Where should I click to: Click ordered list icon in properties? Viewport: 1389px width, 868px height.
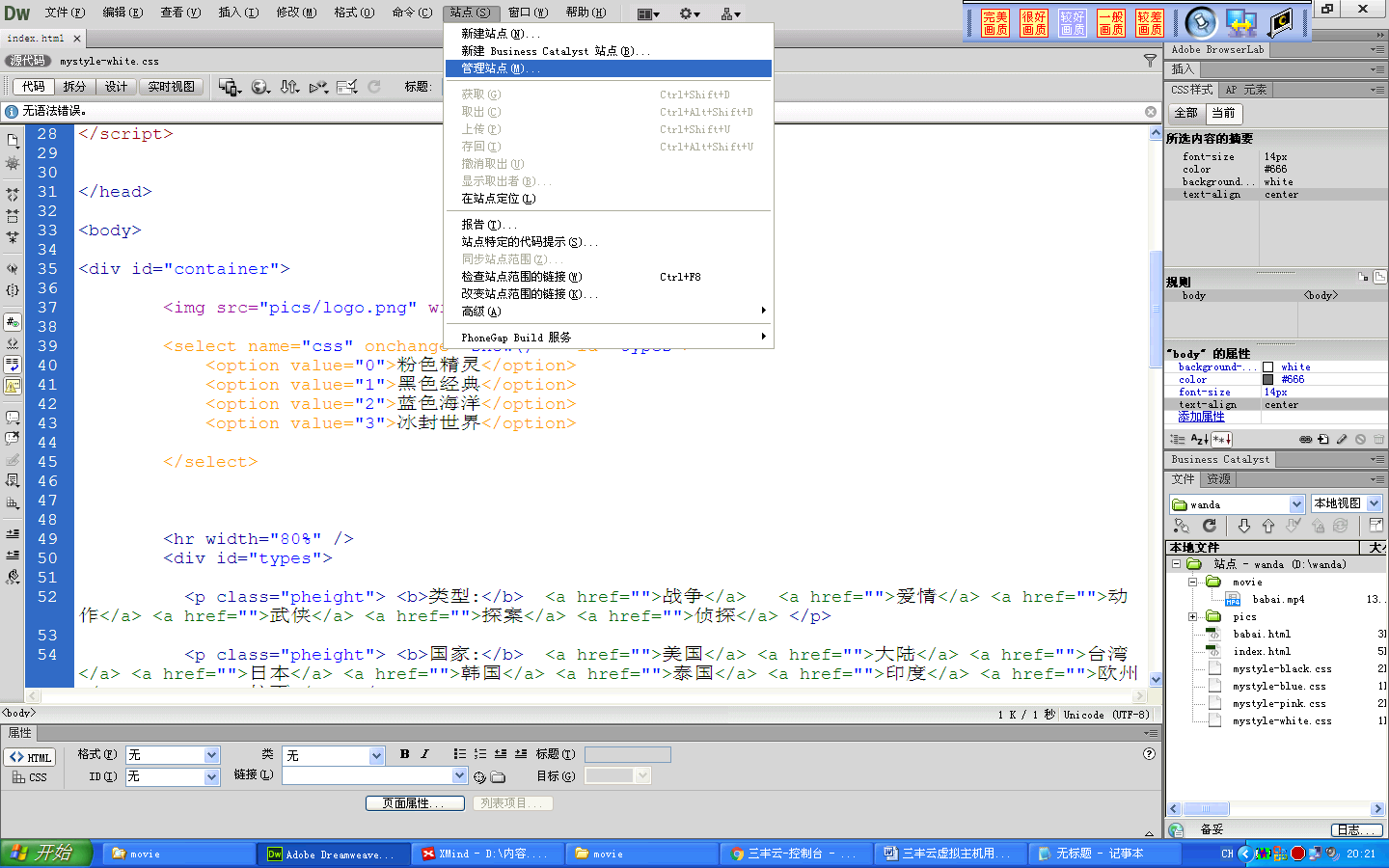click(x=480, y=754)
